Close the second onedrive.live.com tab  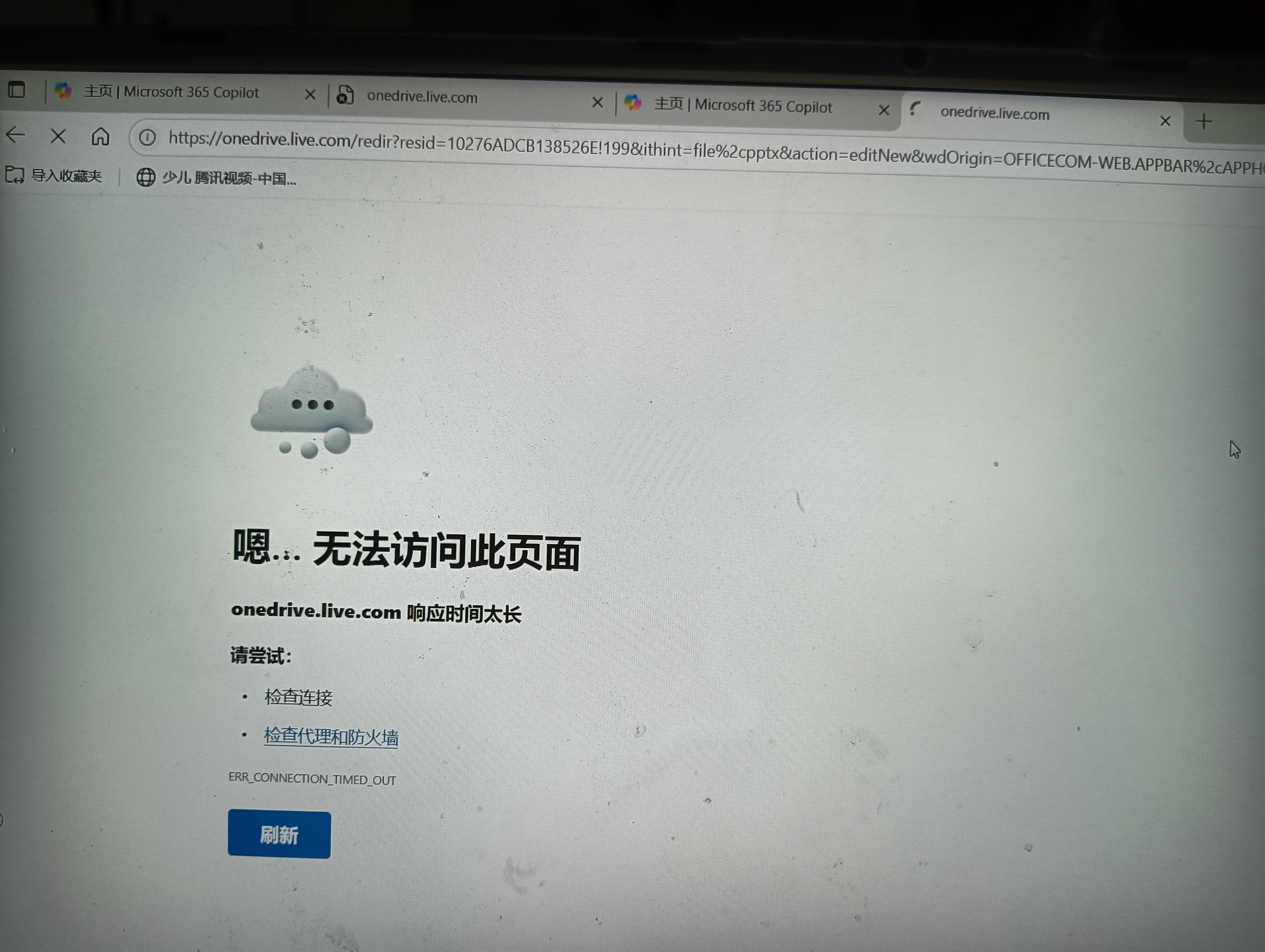[x=597, y=102]
